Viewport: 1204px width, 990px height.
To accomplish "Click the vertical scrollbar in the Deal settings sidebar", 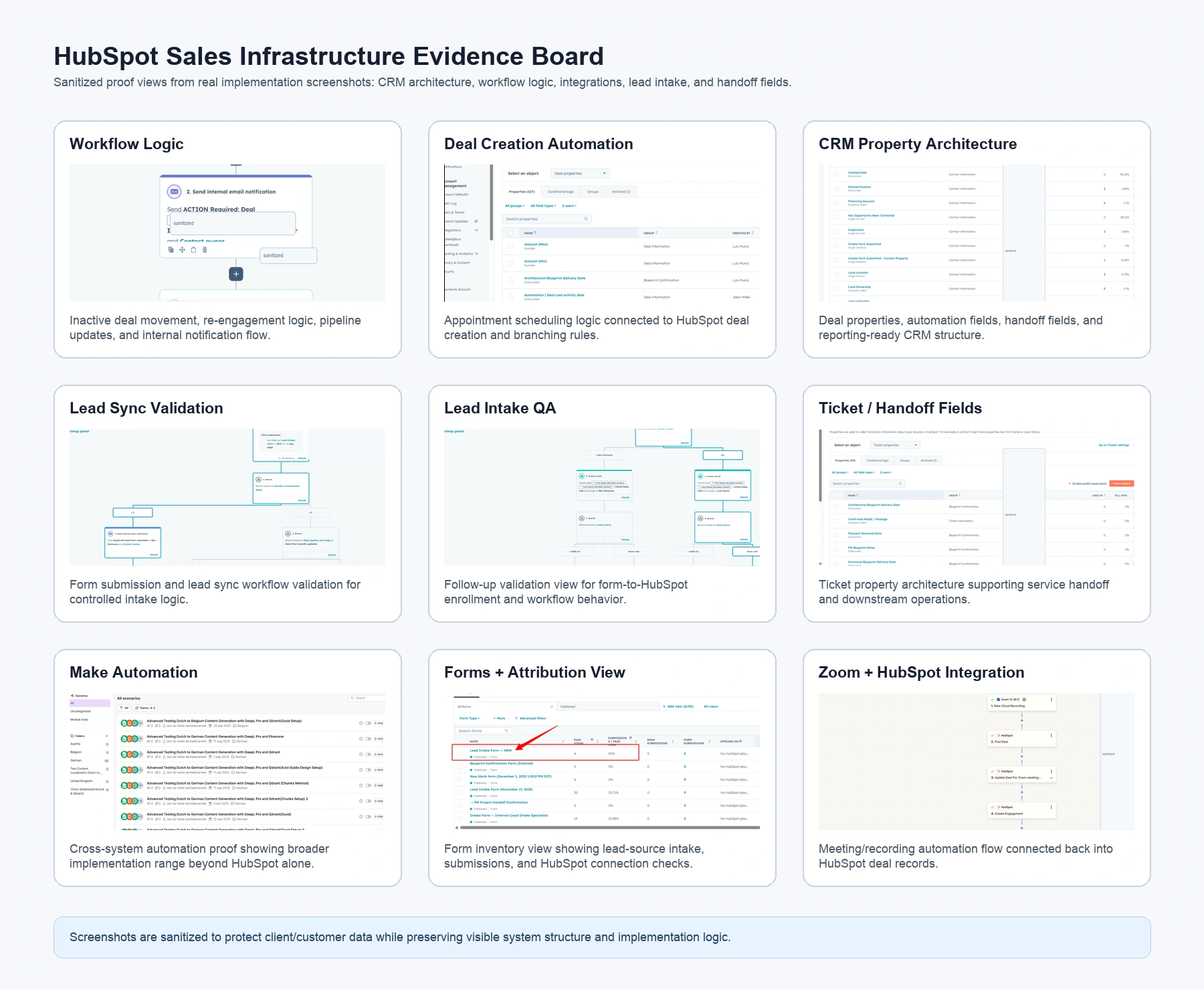I will [492, 202].
